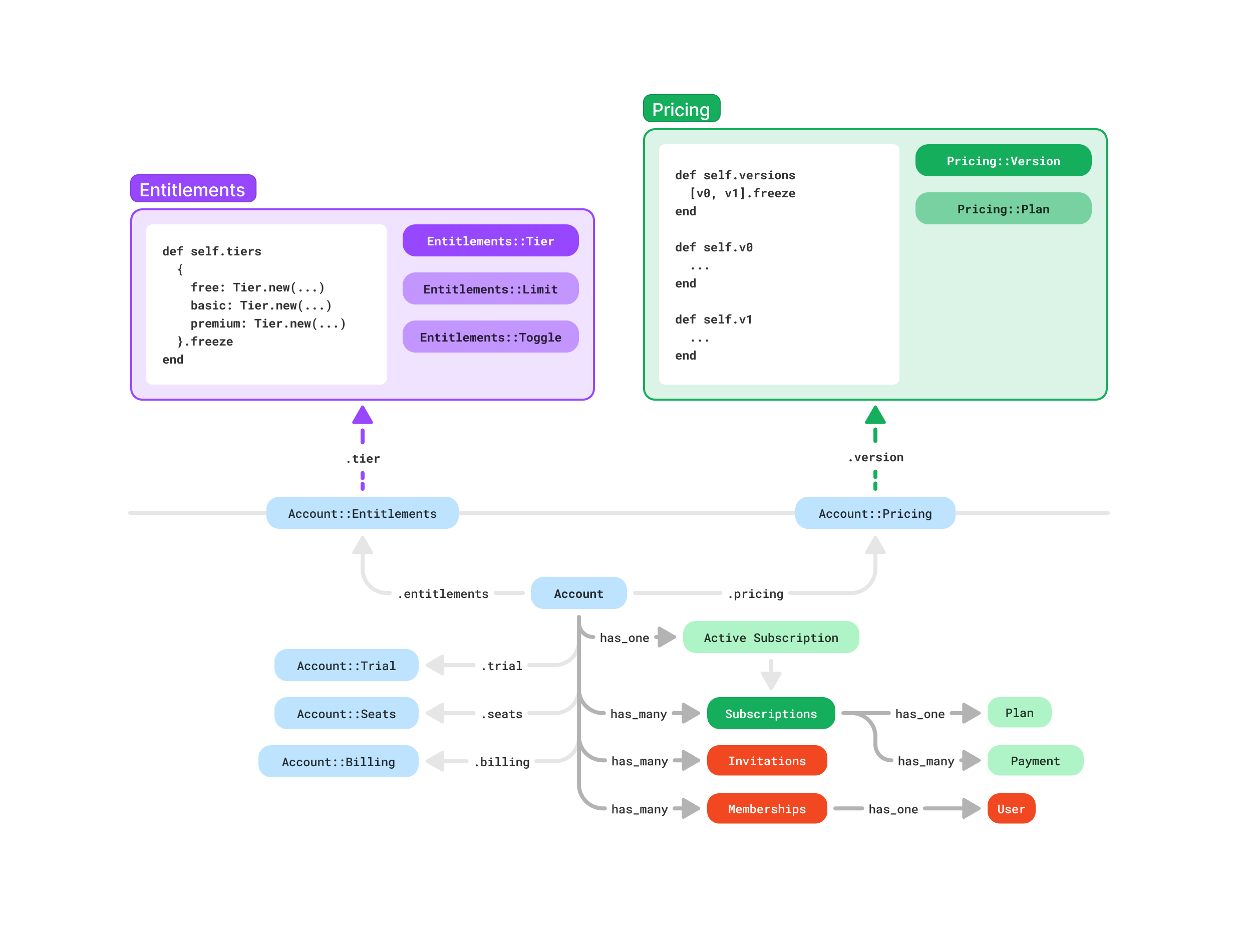
Task: Click the Plan node
Action: click(1019, 713)
